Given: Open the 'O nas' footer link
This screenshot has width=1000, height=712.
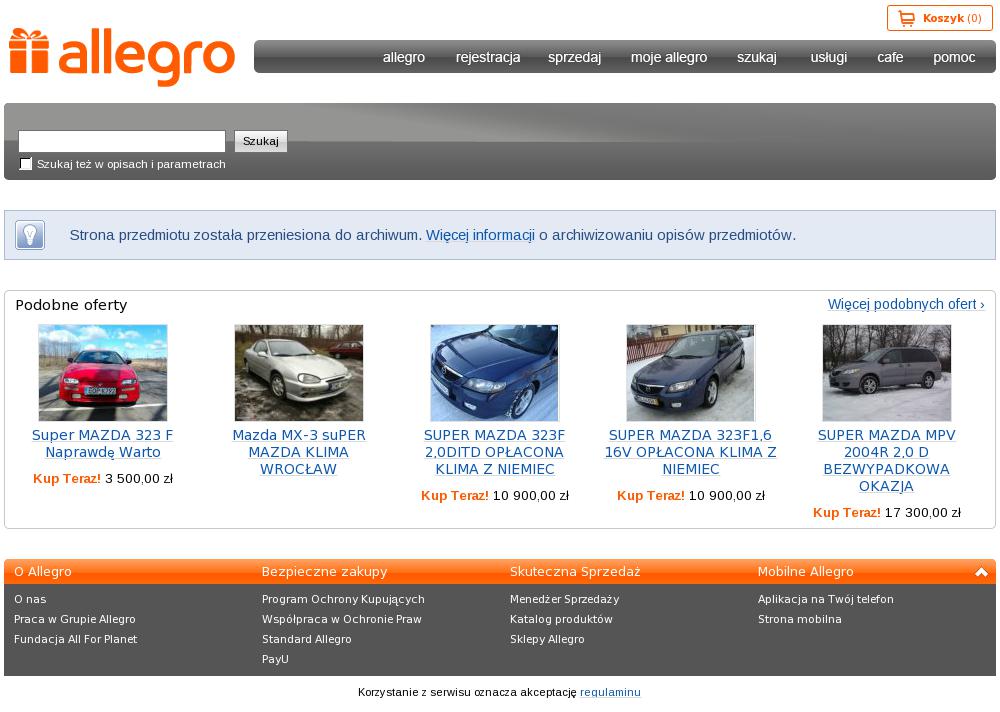Looking at the screenshot, I should point(30,599).
